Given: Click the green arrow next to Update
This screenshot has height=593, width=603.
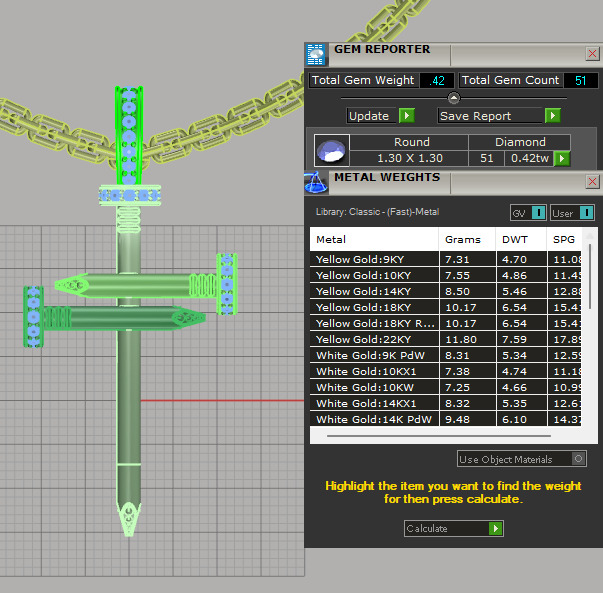Looking at the screenshot, I should 406,115.
